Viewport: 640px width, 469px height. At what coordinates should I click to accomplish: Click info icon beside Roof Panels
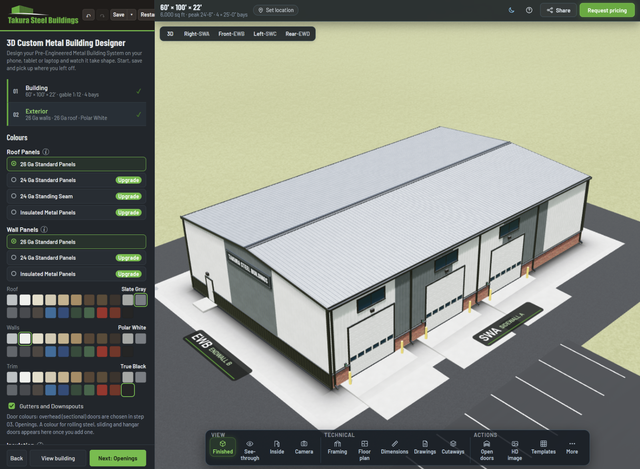[46, 152]
